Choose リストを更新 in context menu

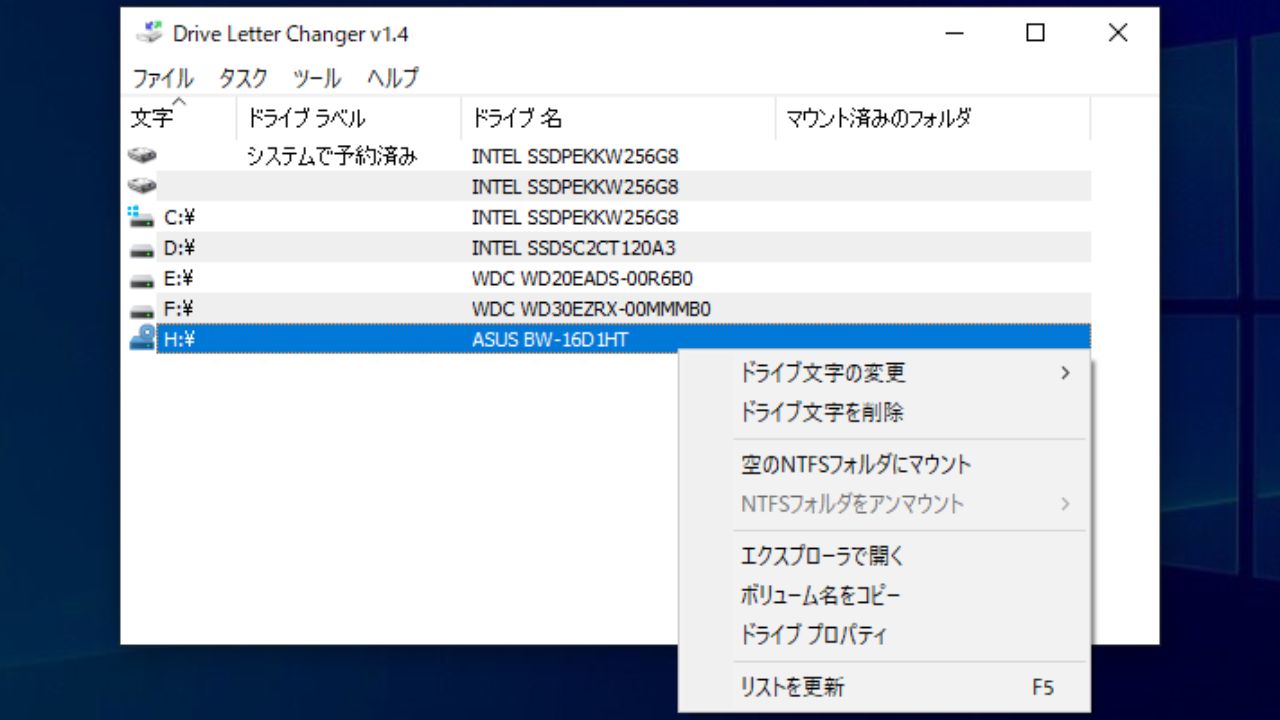885,687
